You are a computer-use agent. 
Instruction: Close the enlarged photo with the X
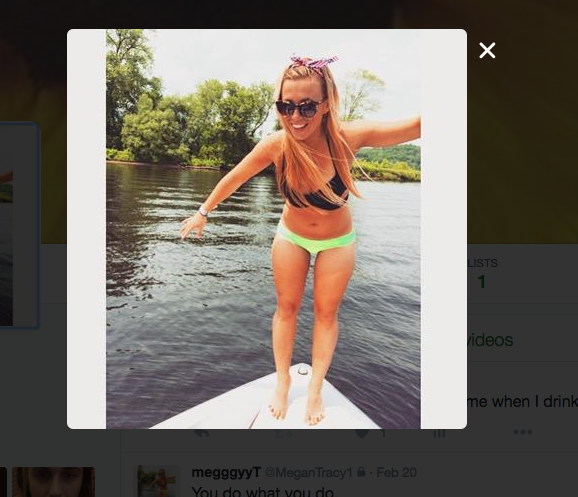(x=487, y=50)
